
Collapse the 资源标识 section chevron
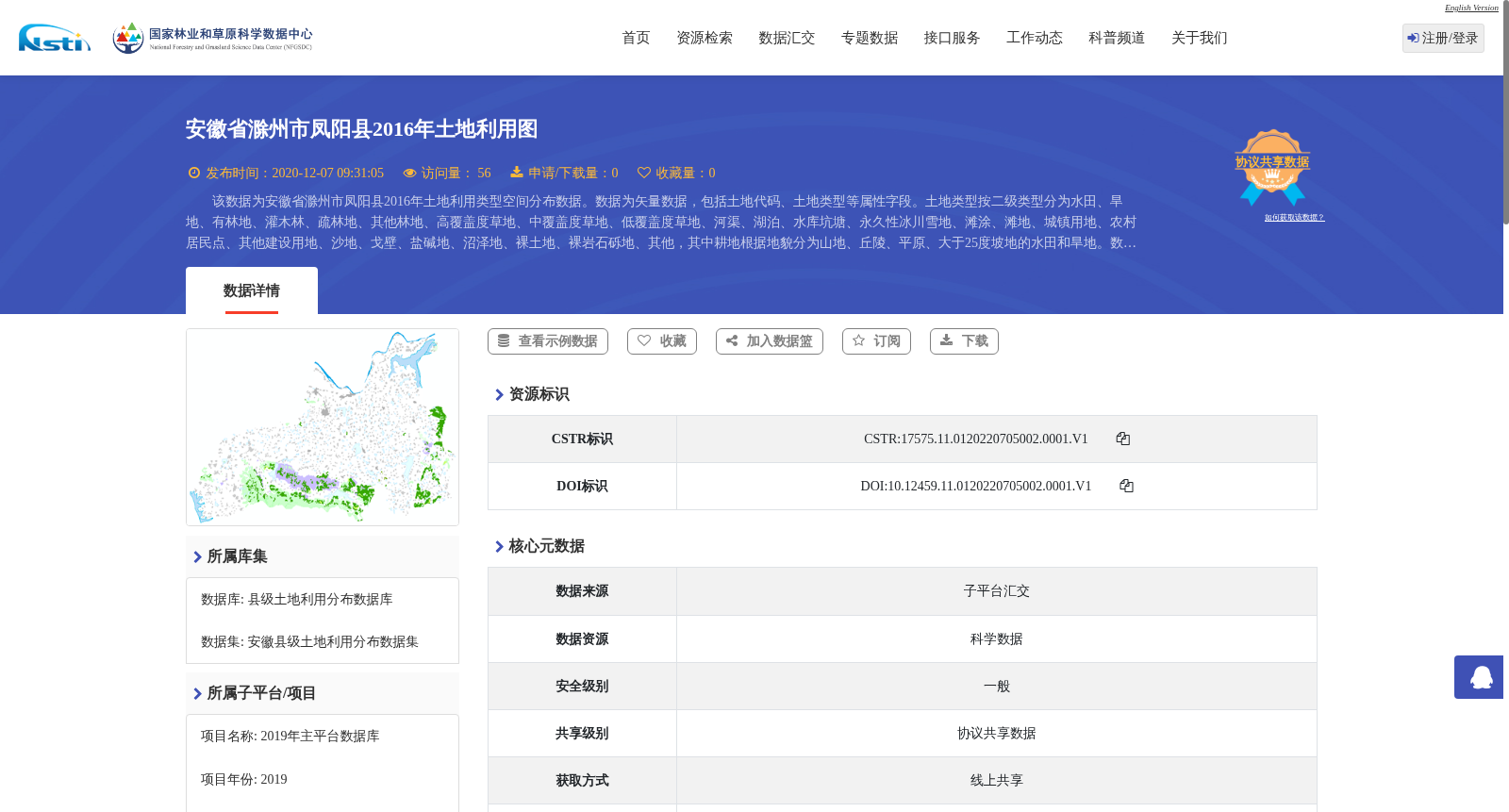point(499,395)
